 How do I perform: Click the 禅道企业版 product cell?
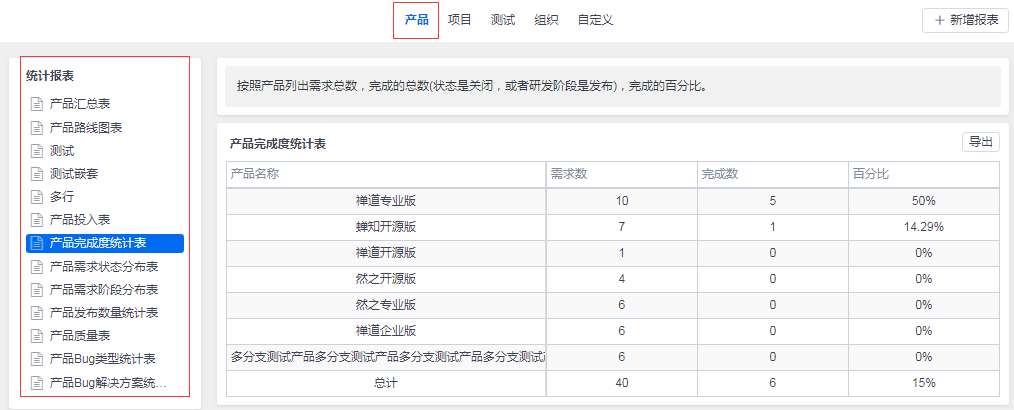386,331
